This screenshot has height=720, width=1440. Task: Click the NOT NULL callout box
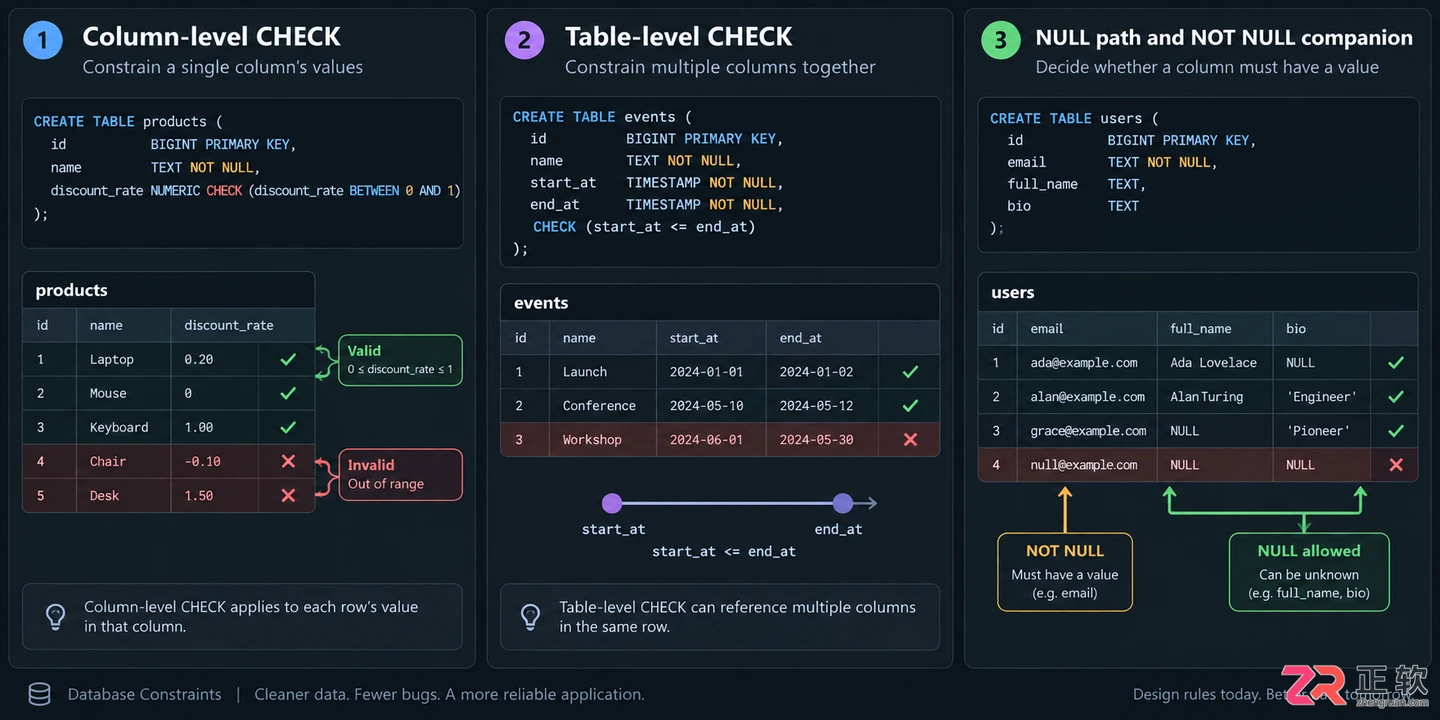point(1065,571)
